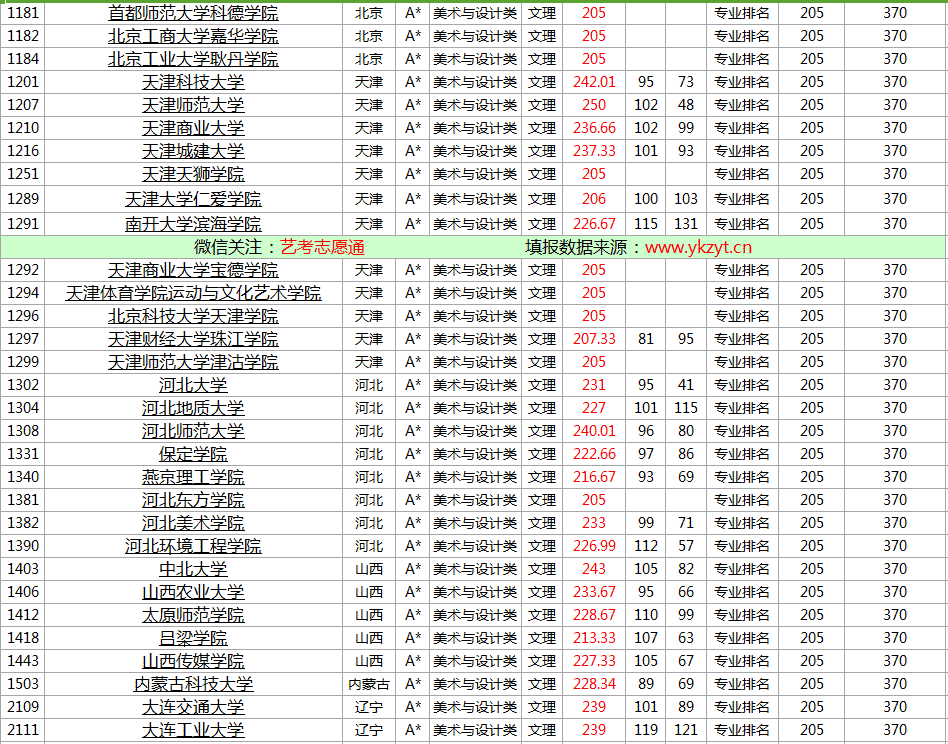
Task: Open the 天津财经大学珠江学院 link
Action: 193,339
